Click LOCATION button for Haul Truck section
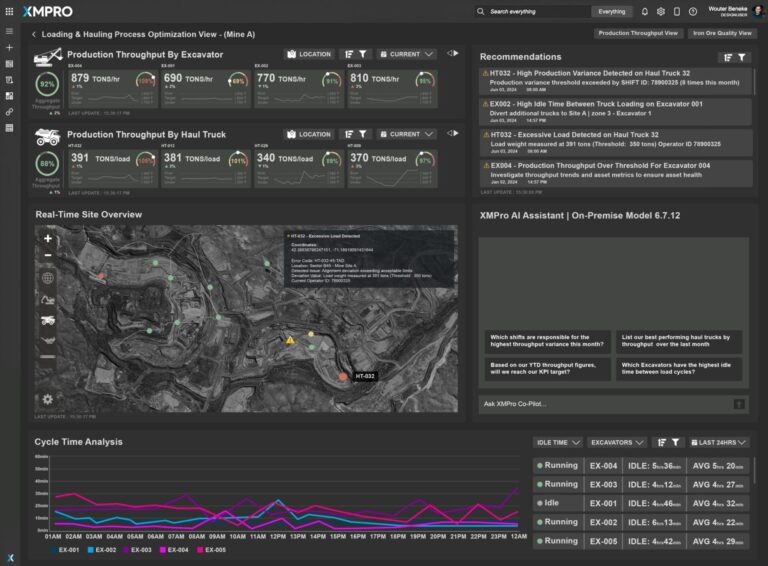The width and height of the screenshot is (768, 566). (x=309, y=134)
